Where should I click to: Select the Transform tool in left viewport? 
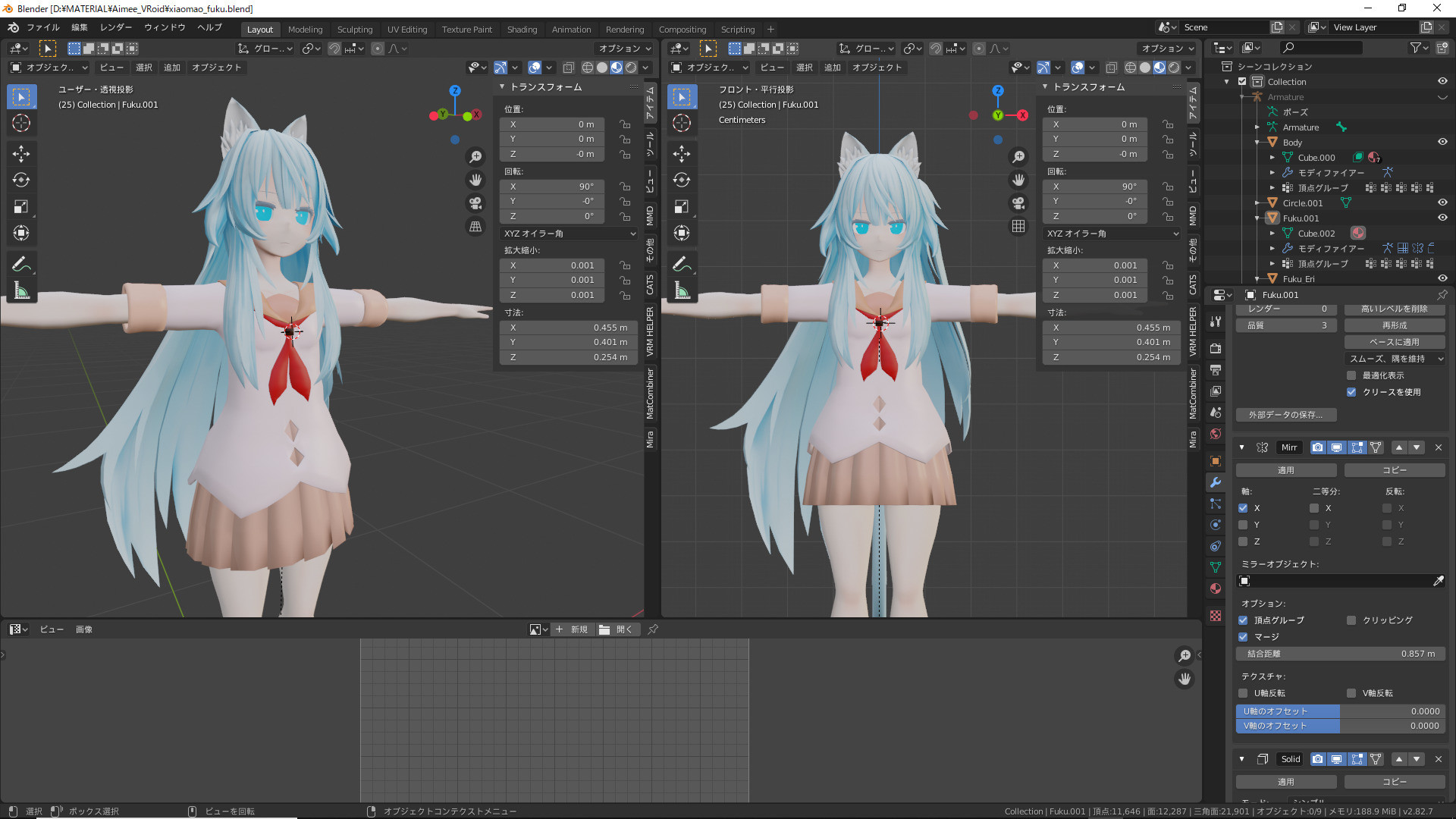21,233
